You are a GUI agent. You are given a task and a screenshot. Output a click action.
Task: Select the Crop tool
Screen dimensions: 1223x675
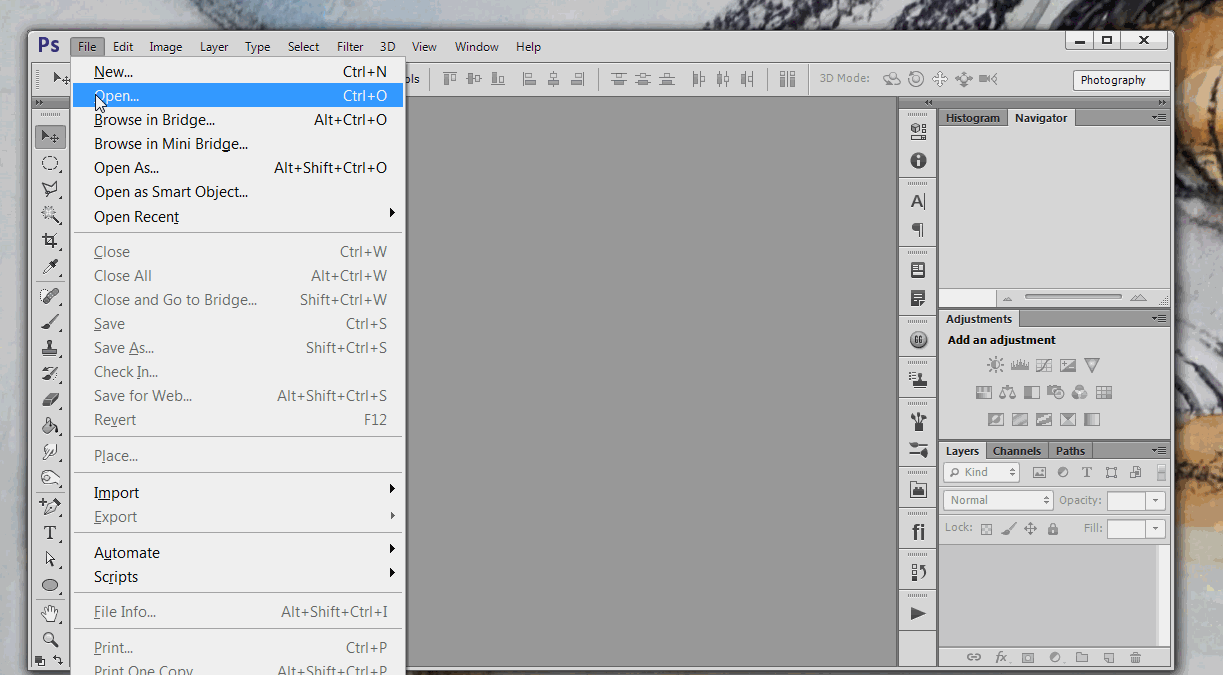tap(50, 241)
